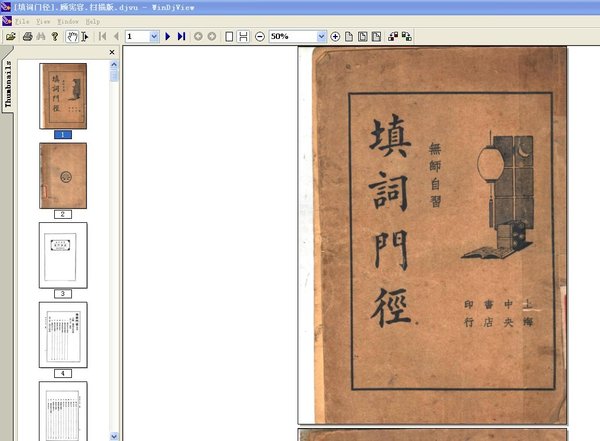Jump to last page button
Viewport: 600px width, 441px height.
[181, 36]
